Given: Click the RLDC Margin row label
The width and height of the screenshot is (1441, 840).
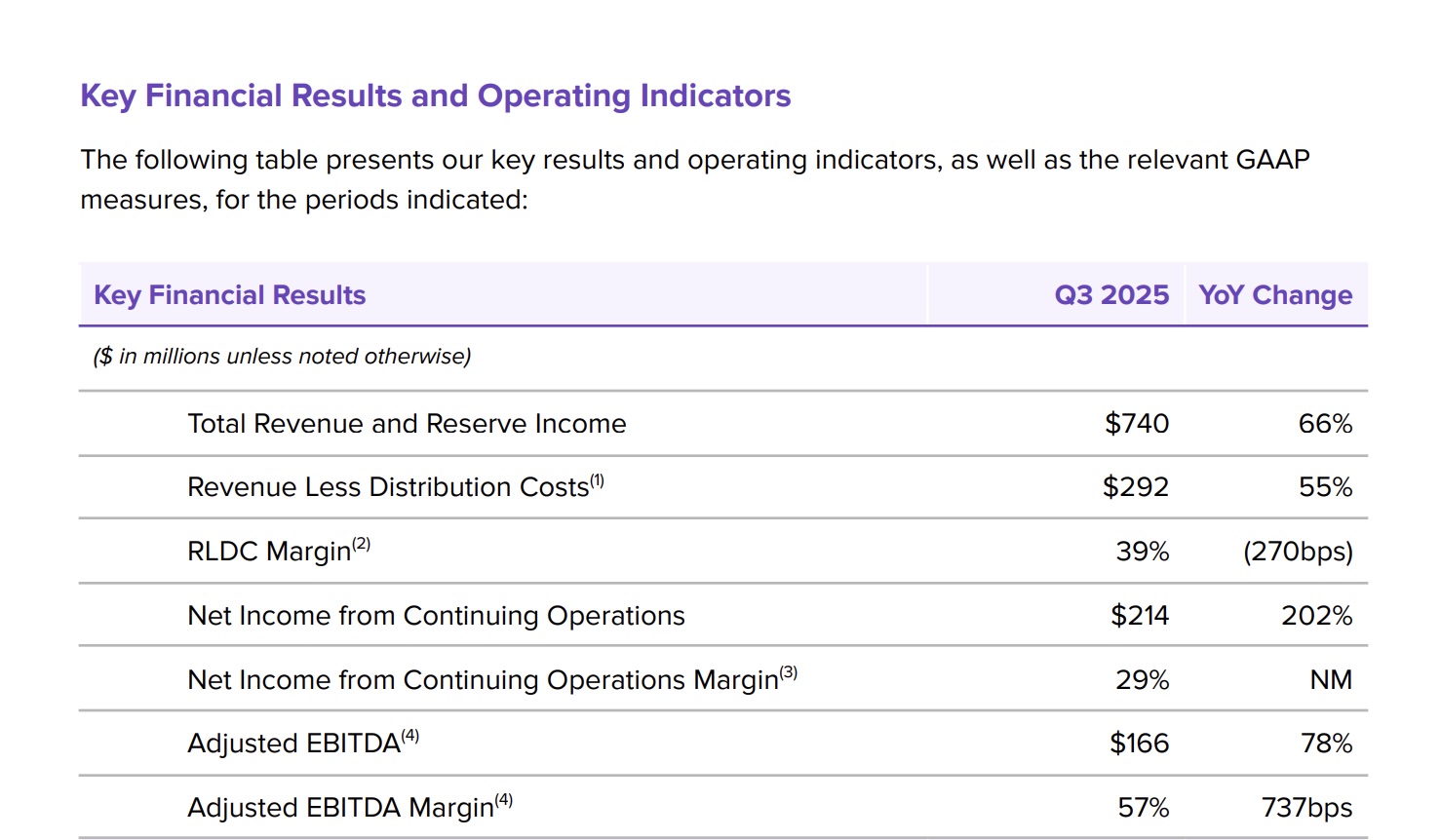Looking at the screenshot, I should [268, 552].
